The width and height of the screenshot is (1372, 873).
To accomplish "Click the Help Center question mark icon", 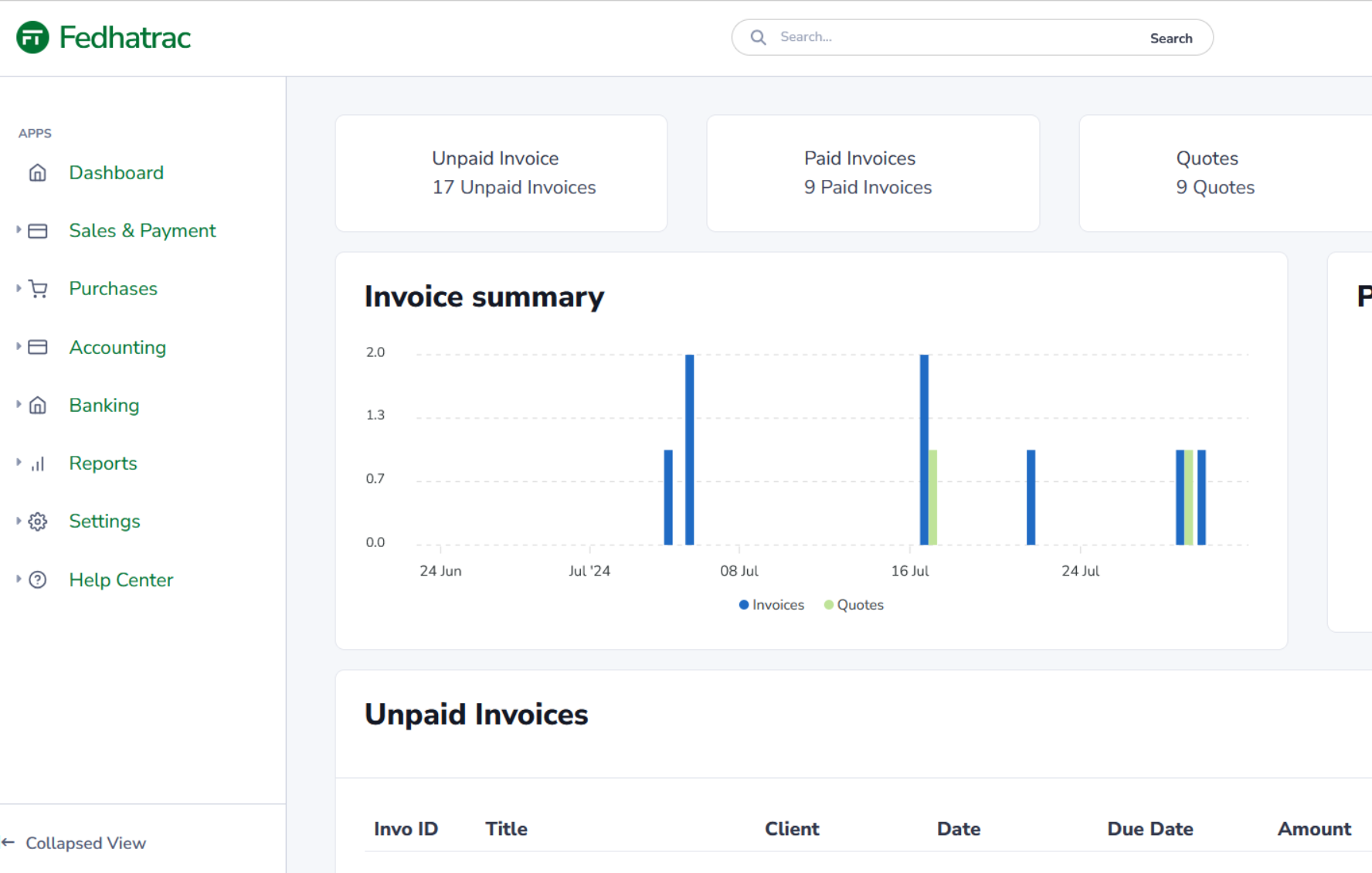I will click(38, 580).
